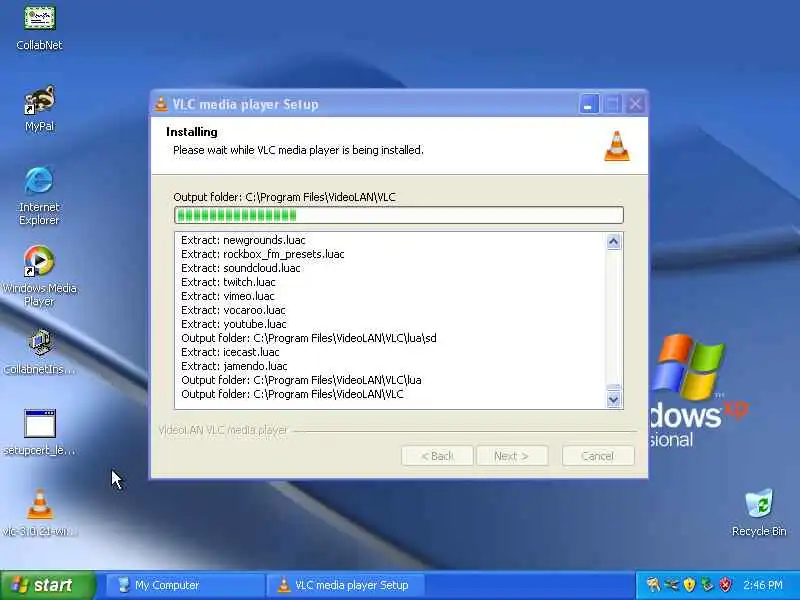Select the 'Extract: newgrounds.luac' log line
Image resolution: width=800 pixels, height=600 pixels.
click(x=243, y=240)
